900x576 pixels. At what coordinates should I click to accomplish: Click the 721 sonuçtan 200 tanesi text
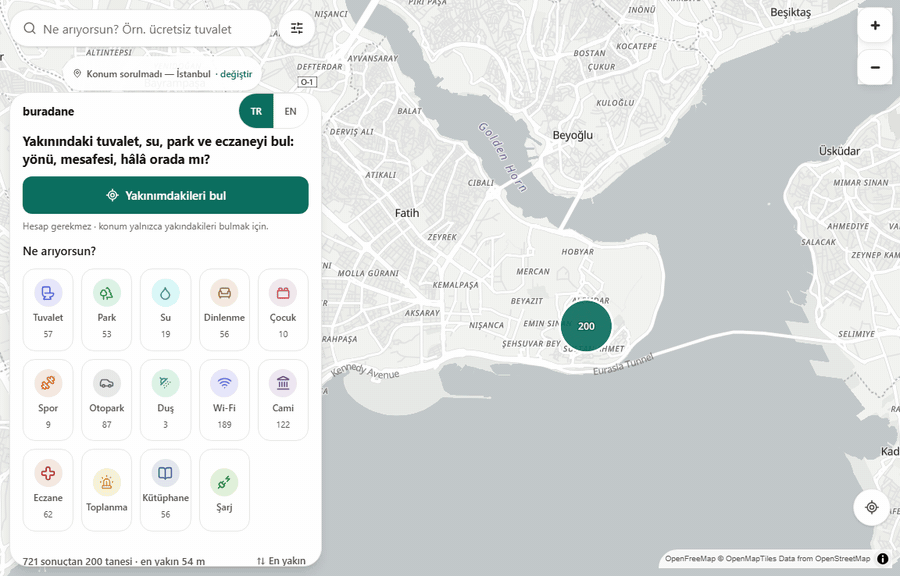click(77, 561)
